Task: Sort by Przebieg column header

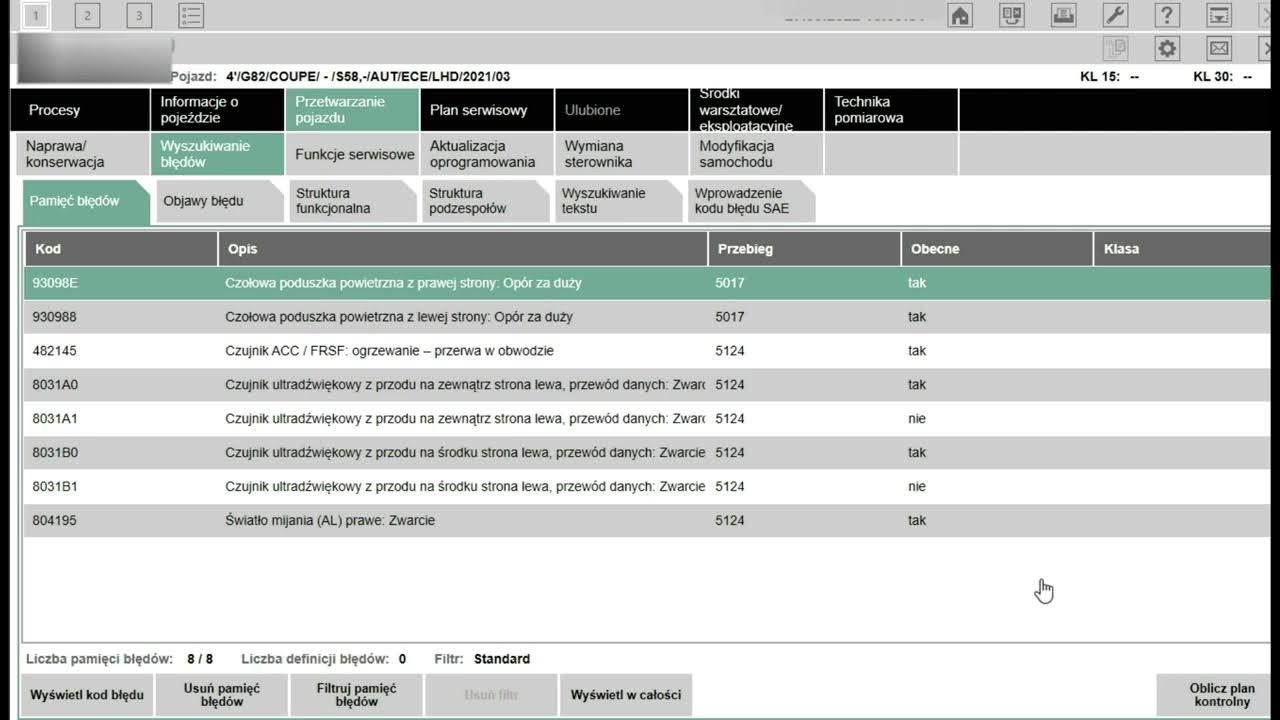Action: (804, 249)
